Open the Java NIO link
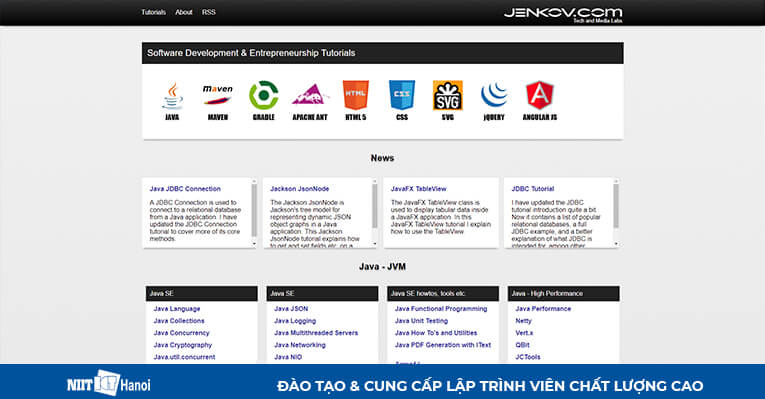 click(x=288, y=357)
